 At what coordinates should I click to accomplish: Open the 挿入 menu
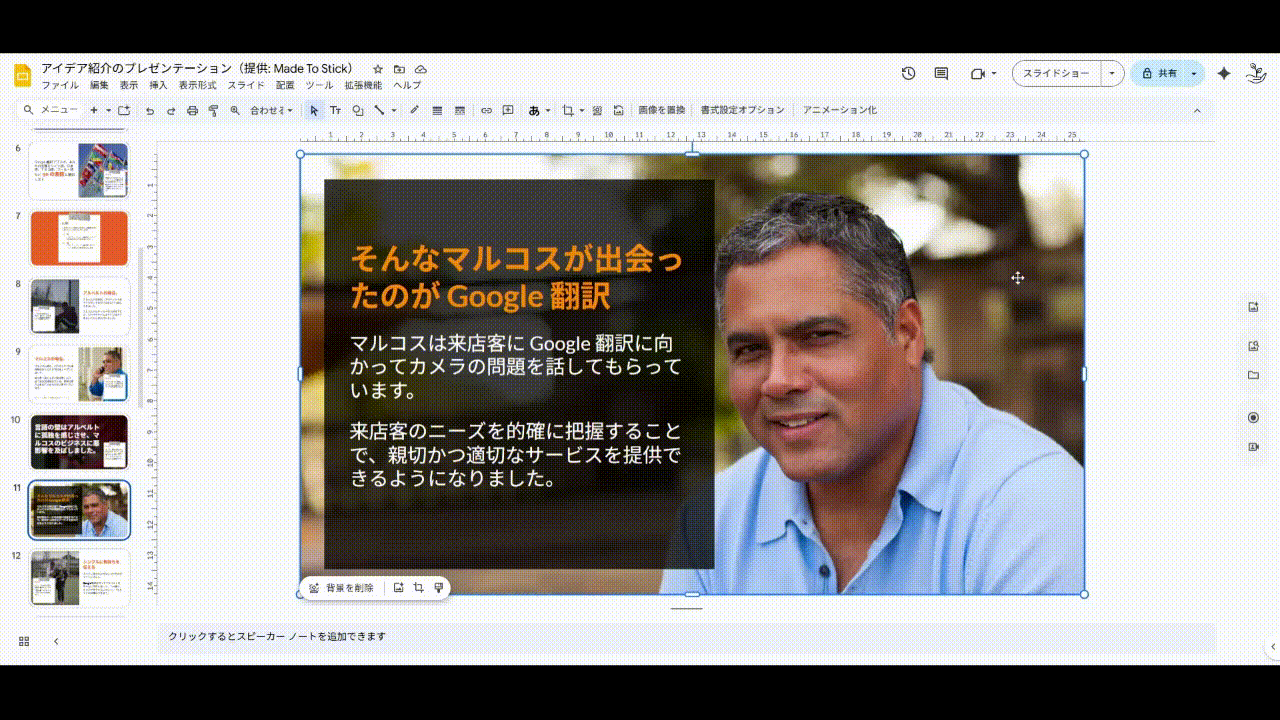coord(158,86)
